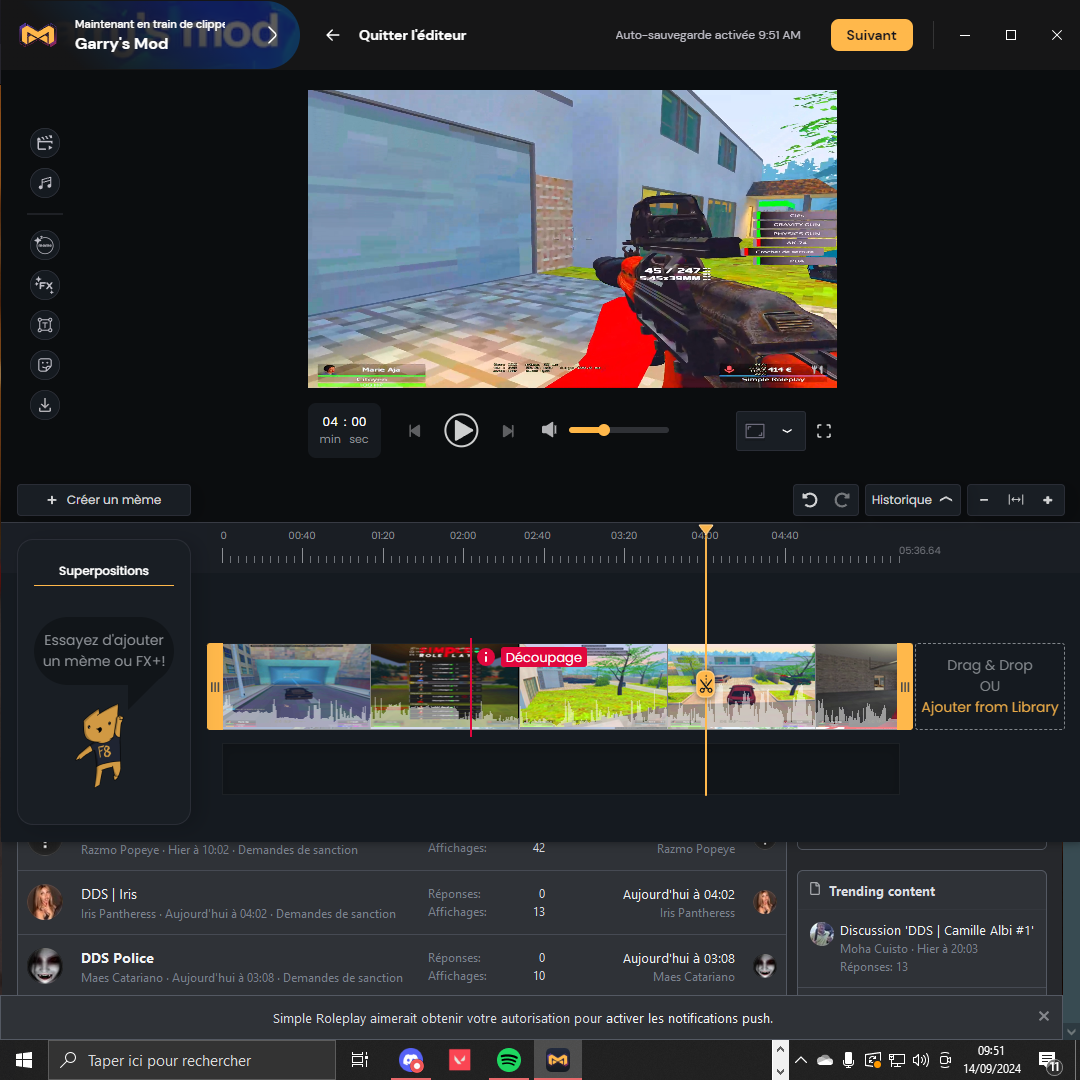The height and width of the screenshot is (1080, 1080).
Task: Click the first timeline thumbnail with garage
Action: tap(297, 687)
